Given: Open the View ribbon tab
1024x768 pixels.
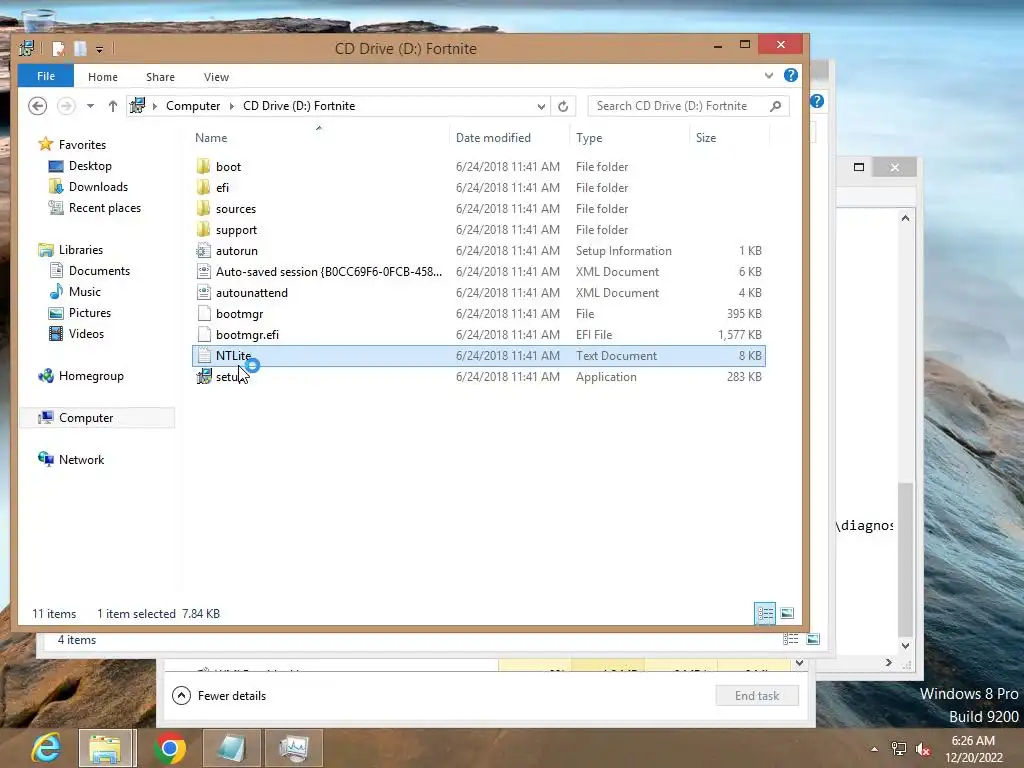Looking at the screenshot, I should tap(216, 77).
